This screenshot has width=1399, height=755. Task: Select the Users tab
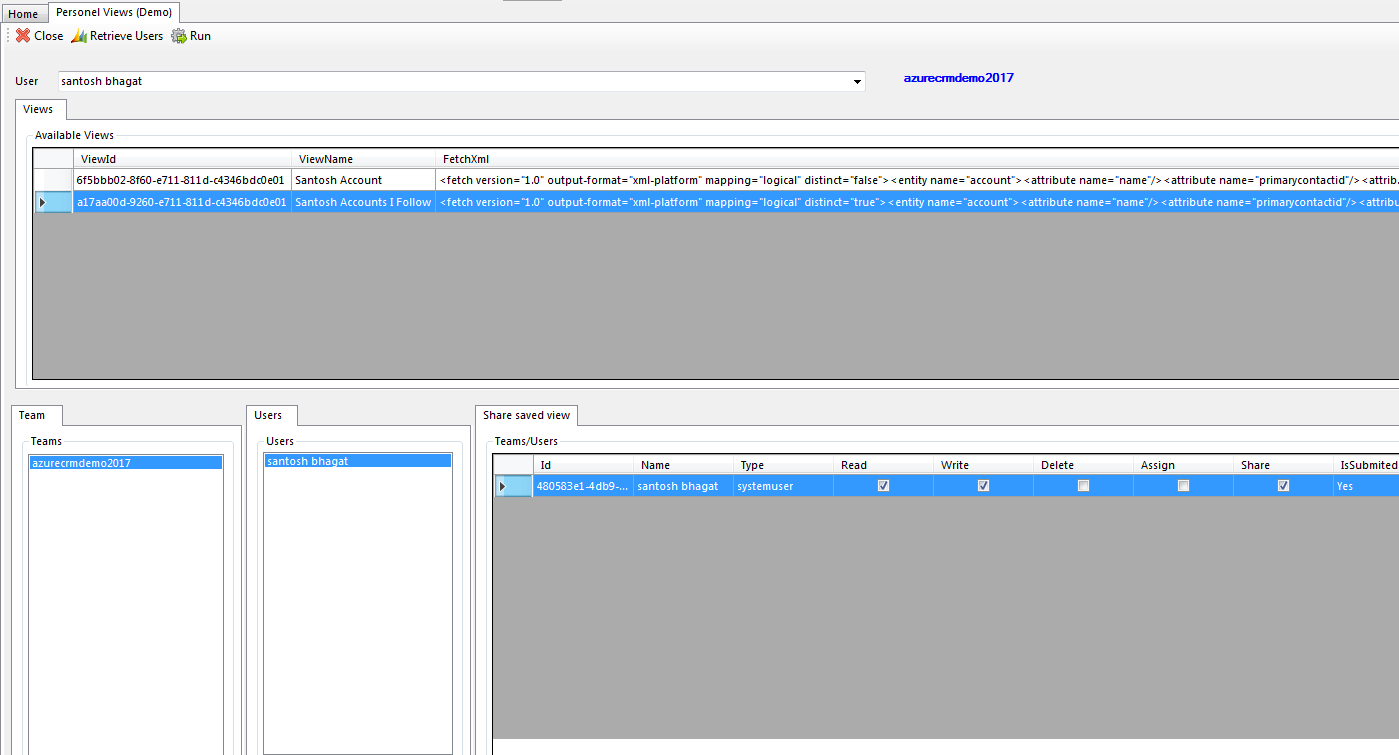pyautogui.click(x=271, y=415)
